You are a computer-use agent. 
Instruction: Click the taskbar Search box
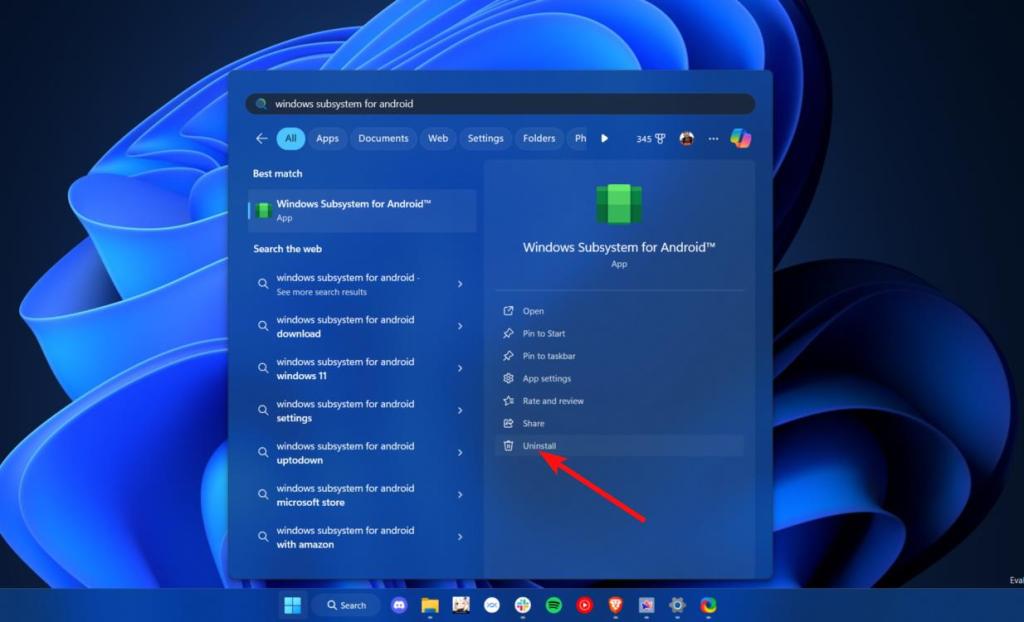pos(346,606)
